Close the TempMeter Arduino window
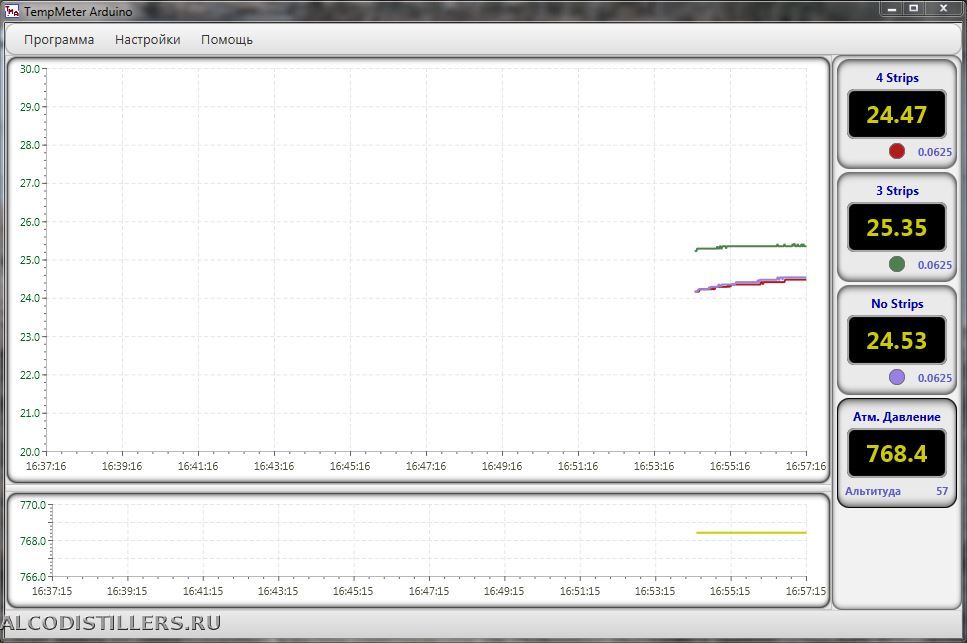Screen dimensions: 967x643 coord(944,9)
